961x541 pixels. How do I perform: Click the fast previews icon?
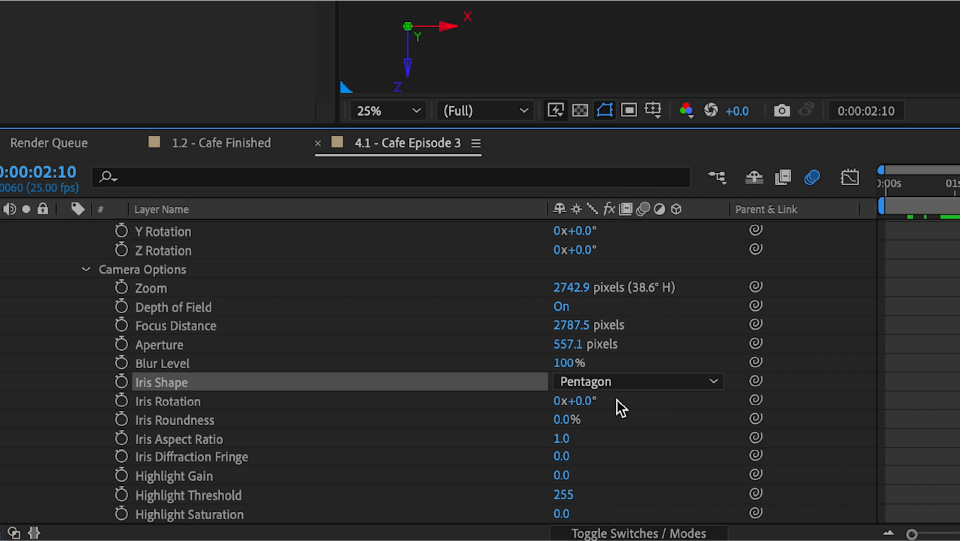[556, 111]
